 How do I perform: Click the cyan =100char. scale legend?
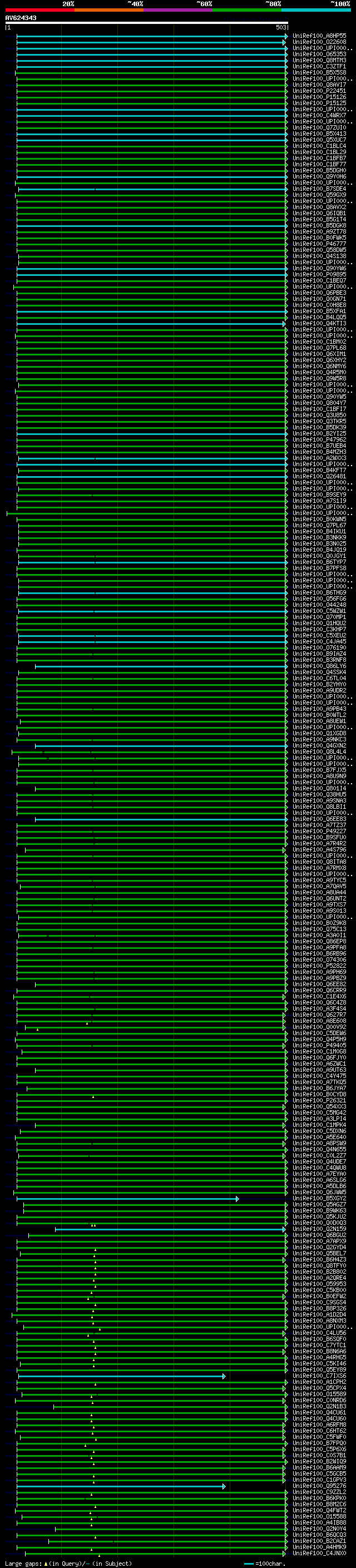click(x=265, y=1563)
